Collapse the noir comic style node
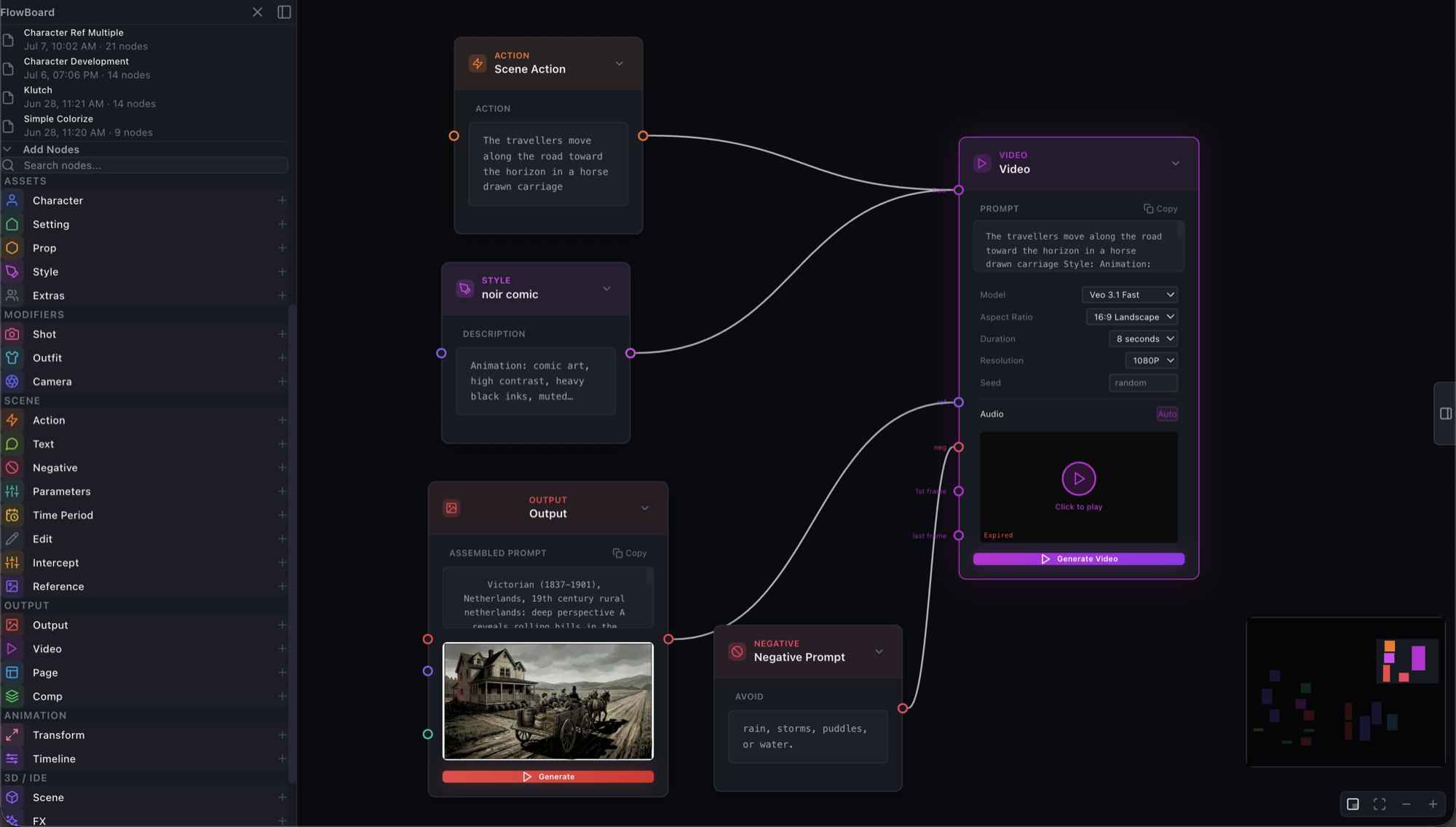 click(x=606, y=288)
